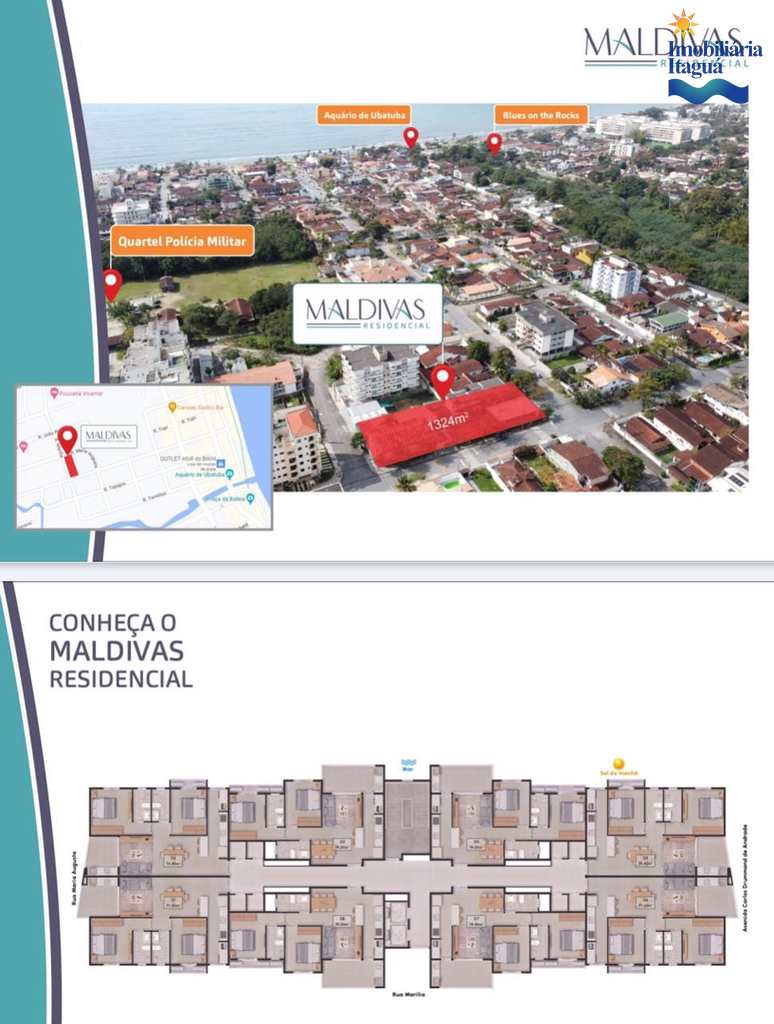Click the red pin under Aquário de Ubatuba label

coord(410,138)
